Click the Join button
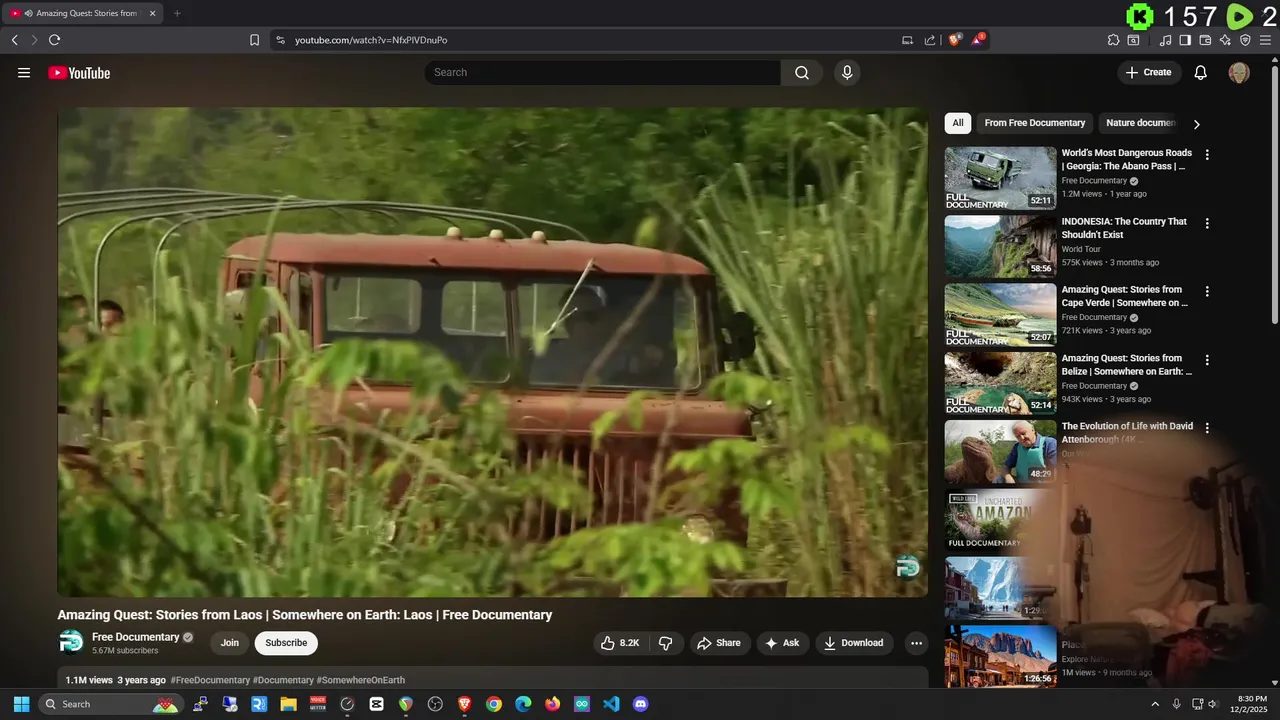 tap(230, 643)
